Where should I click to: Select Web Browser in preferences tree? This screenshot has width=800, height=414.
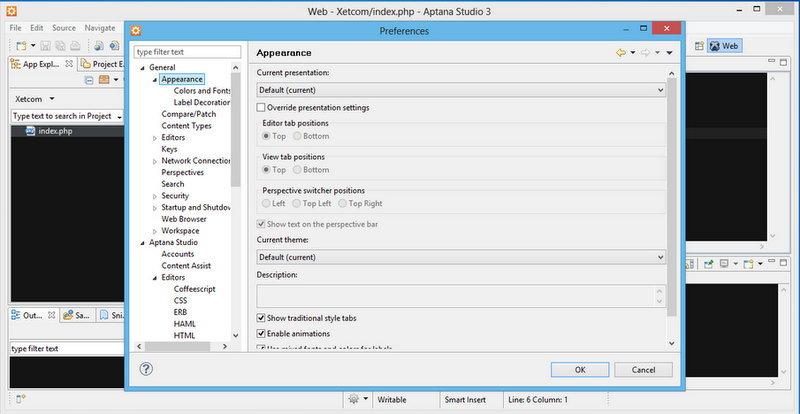pos(184,219)
